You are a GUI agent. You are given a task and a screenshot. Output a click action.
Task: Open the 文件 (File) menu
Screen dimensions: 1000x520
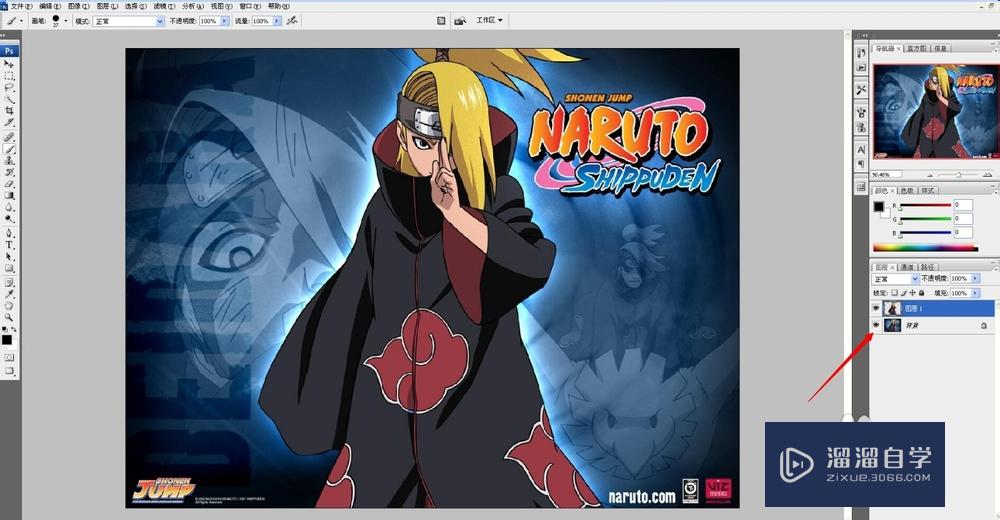pyautogui.click(x=21, y=6)
